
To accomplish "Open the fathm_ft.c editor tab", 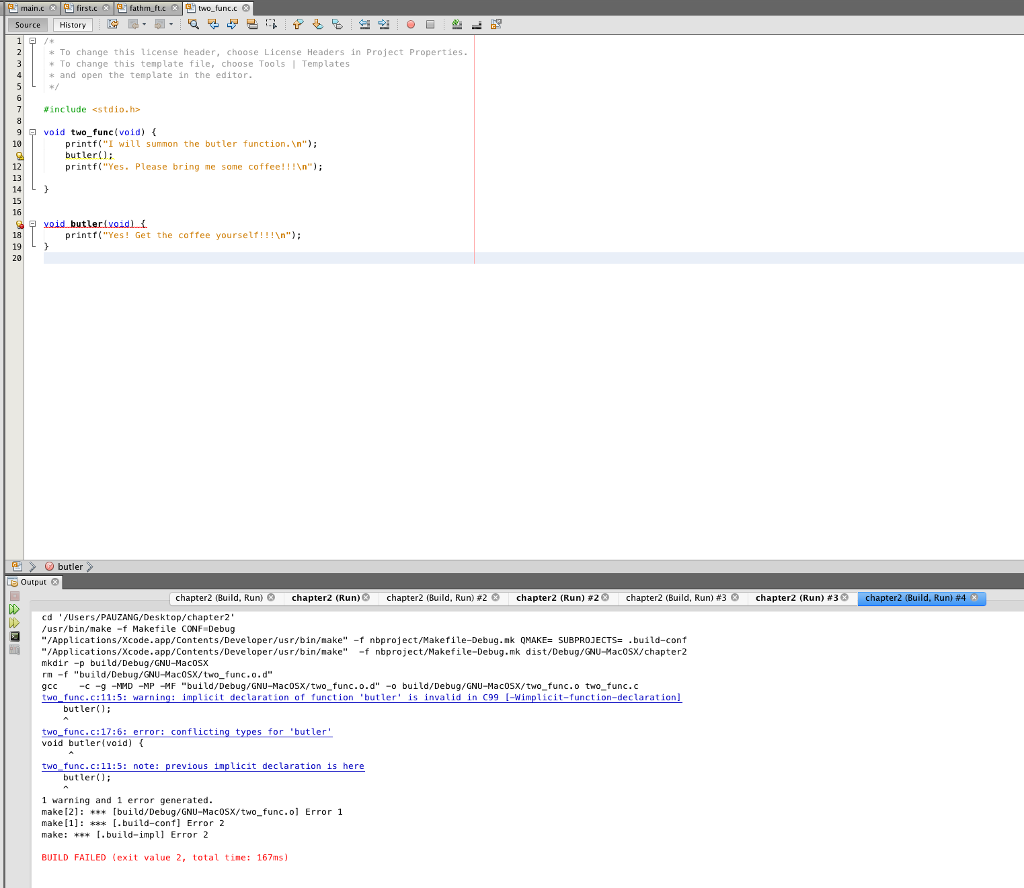I will click(147, 8).
